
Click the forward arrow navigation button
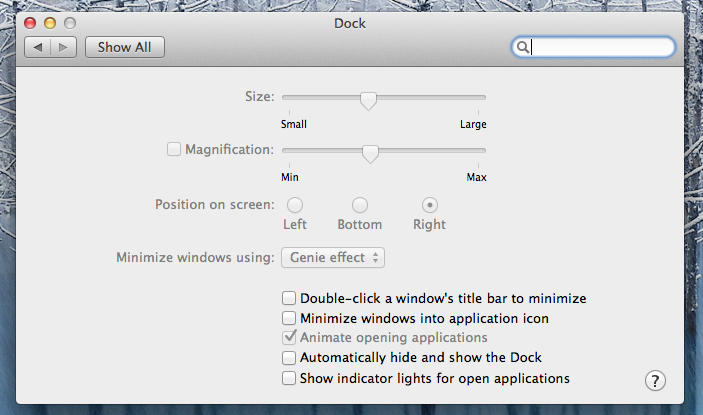(x=63, y=47)
